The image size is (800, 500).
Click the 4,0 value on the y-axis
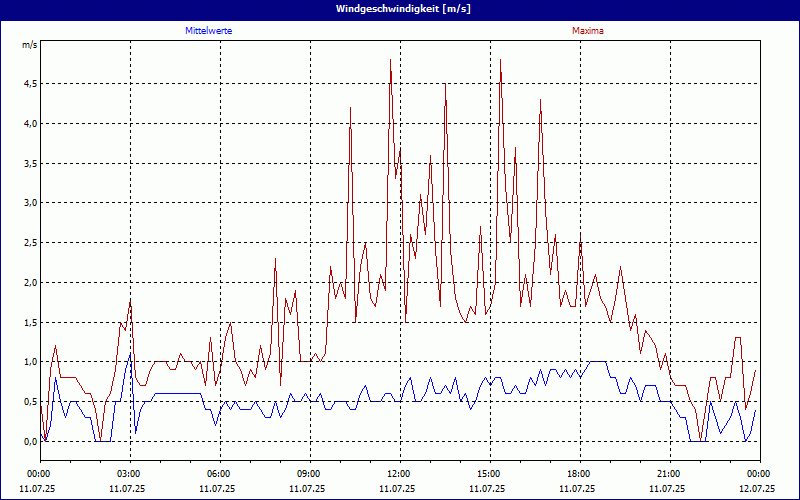[29, 124]
